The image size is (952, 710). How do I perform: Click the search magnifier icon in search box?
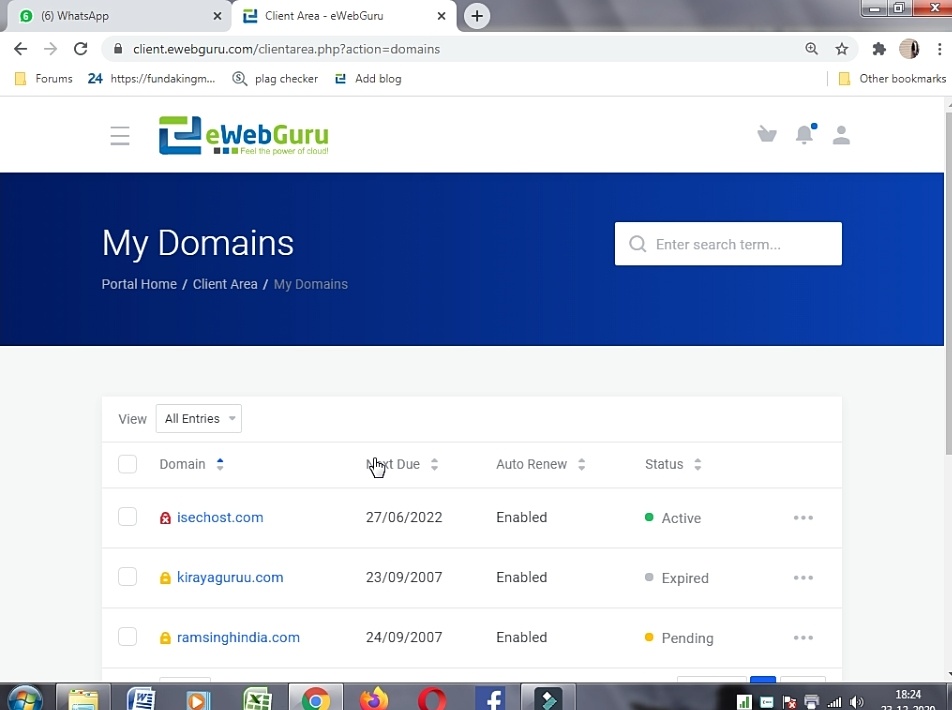[x=638, y=244]
